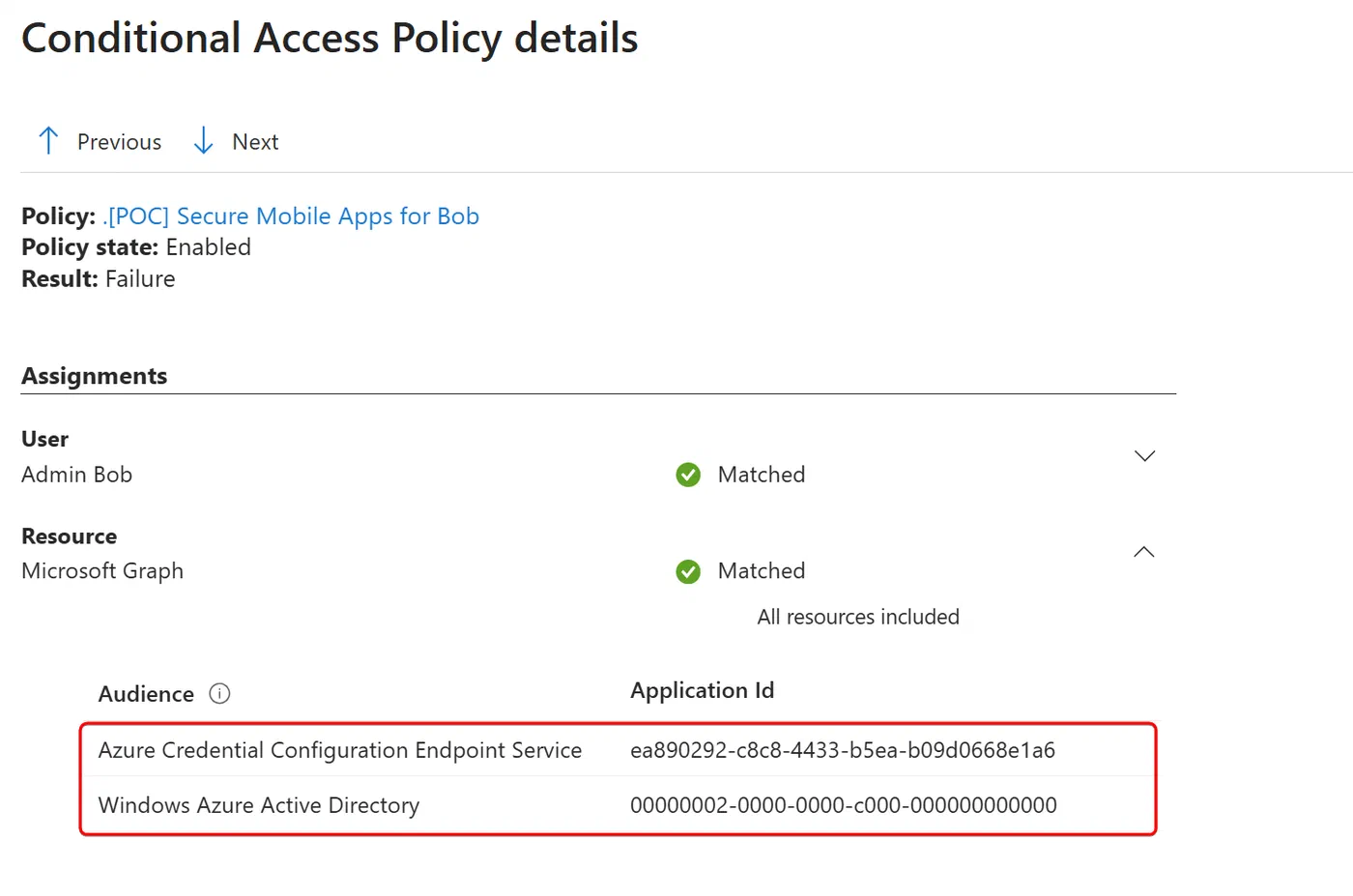Viewport: 1353px width, 896px height.
Task: Select Azure Credential Configuration Endpoint Service row
Action: pyautogui.click(x=619, y=750)
